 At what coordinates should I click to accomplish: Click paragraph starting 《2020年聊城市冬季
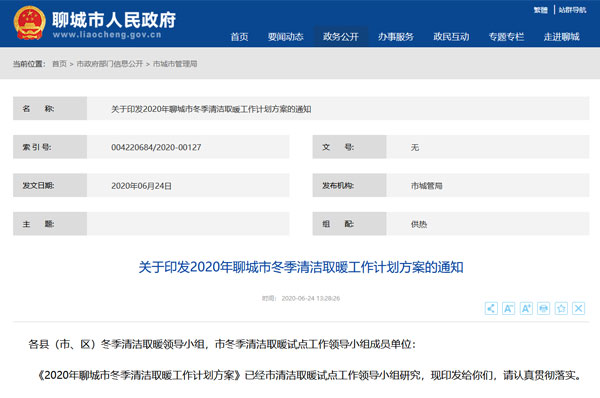pyautogui.click(x=309, y=375)
